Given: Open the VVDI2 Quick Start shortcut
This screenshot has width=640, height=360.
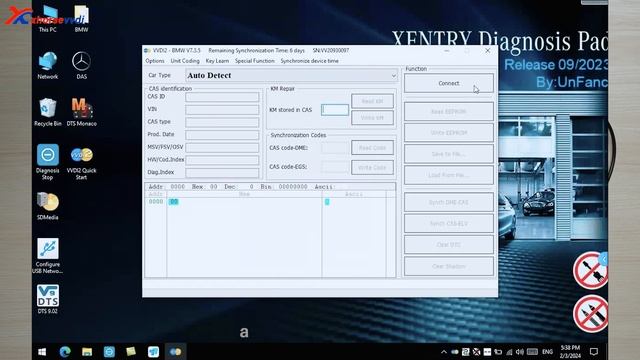Looking at the screenshot, I should [x=81, y=162].
